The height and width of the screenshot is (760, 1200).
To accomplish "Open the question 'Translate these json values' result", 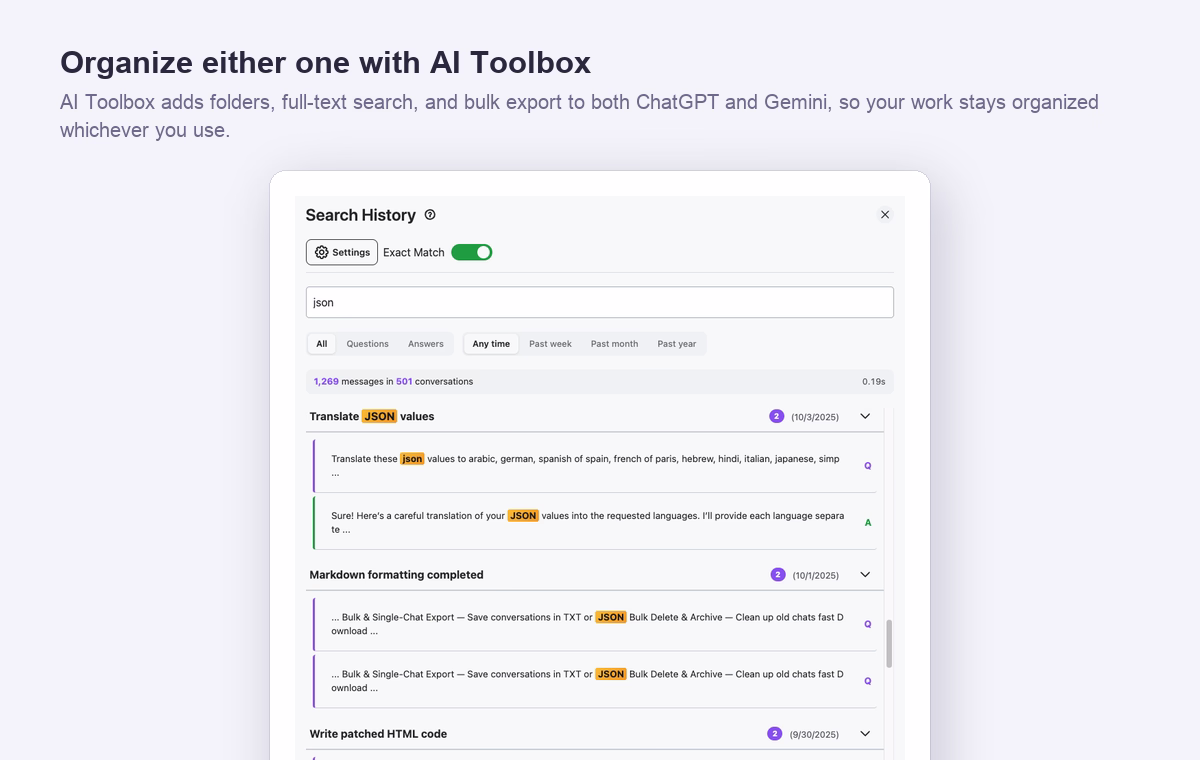I will pyautogui.click(x=597, y=466).
